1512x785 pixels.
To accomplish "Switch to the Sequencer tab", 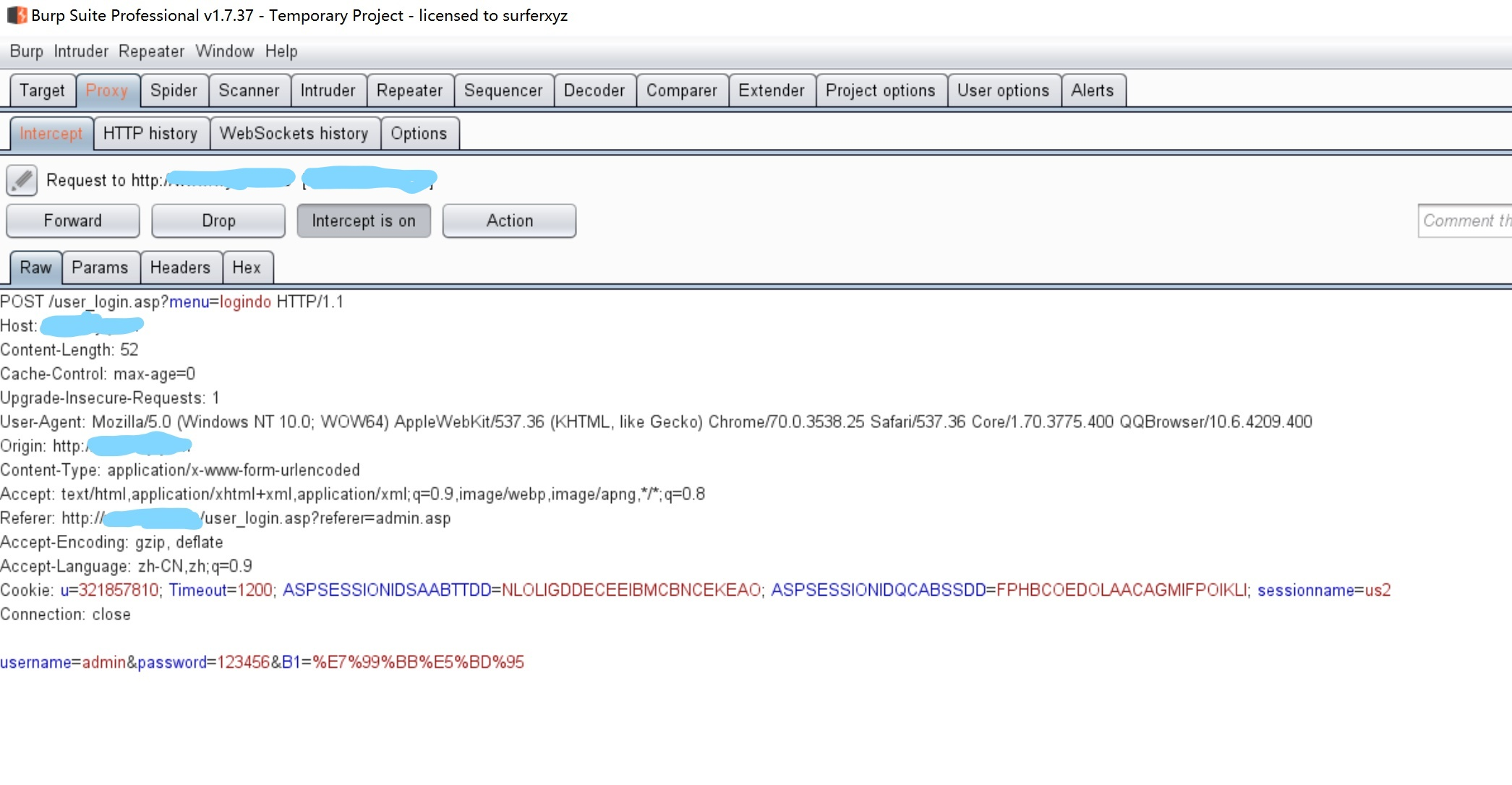I will 503,90.
